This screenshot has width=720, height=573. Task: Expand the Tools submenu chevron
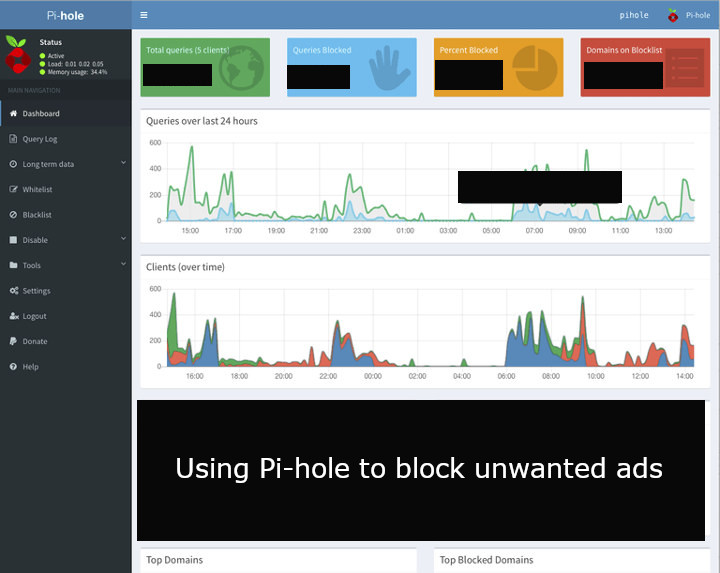123,264
